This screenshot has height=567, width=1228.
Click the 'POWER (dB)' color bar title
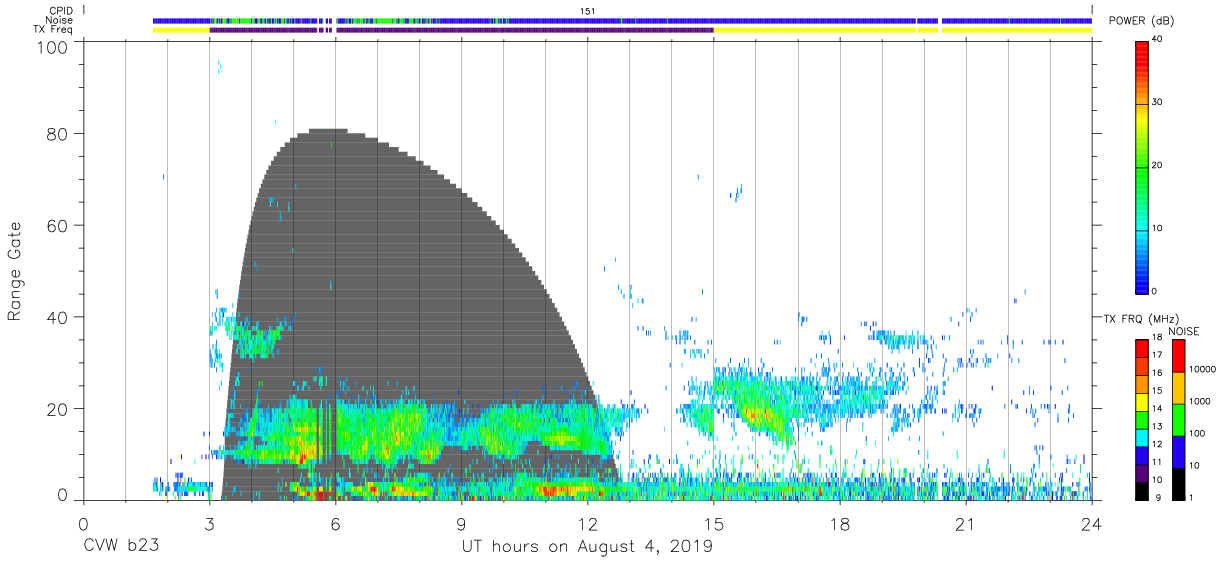coord(1141,21)
